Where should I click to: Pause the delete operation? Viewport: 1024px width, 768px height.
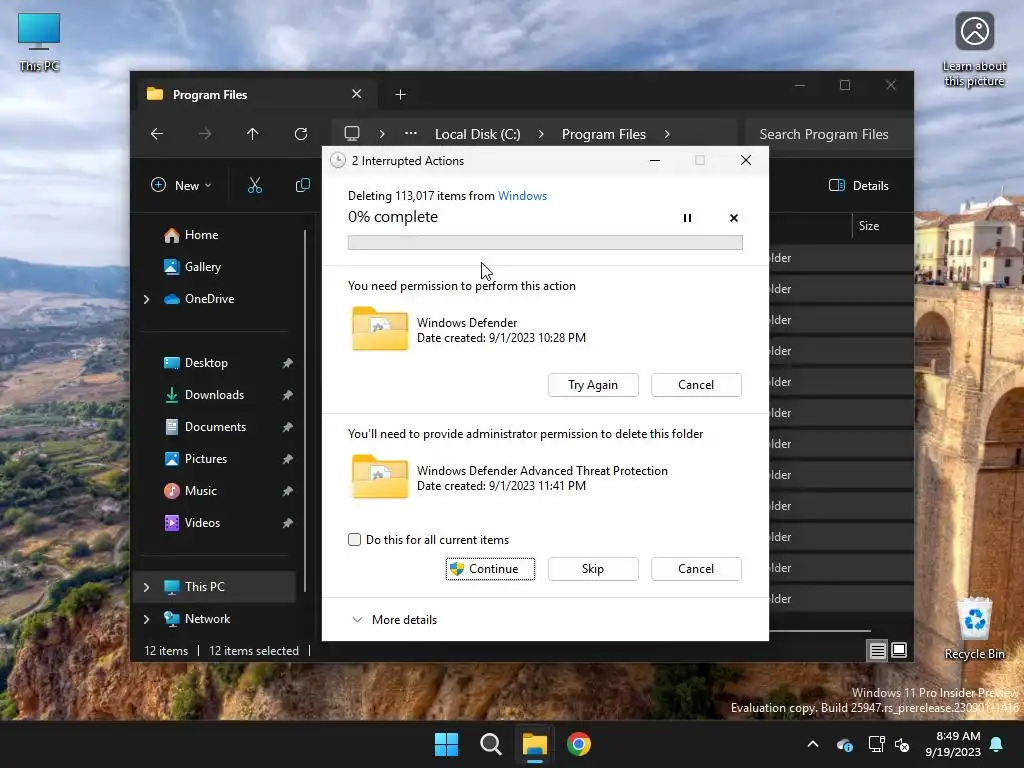pos(687,218)
